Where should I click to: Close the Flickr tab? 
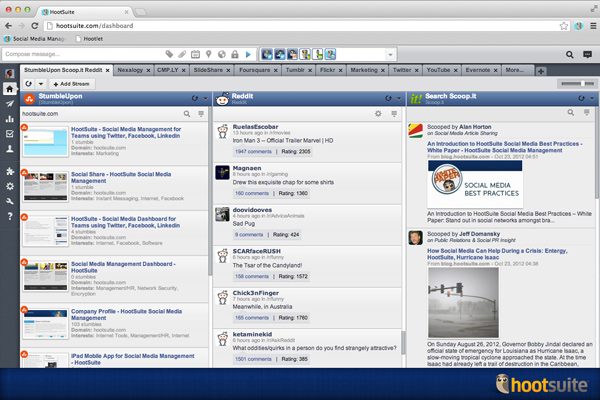(340, 70)
